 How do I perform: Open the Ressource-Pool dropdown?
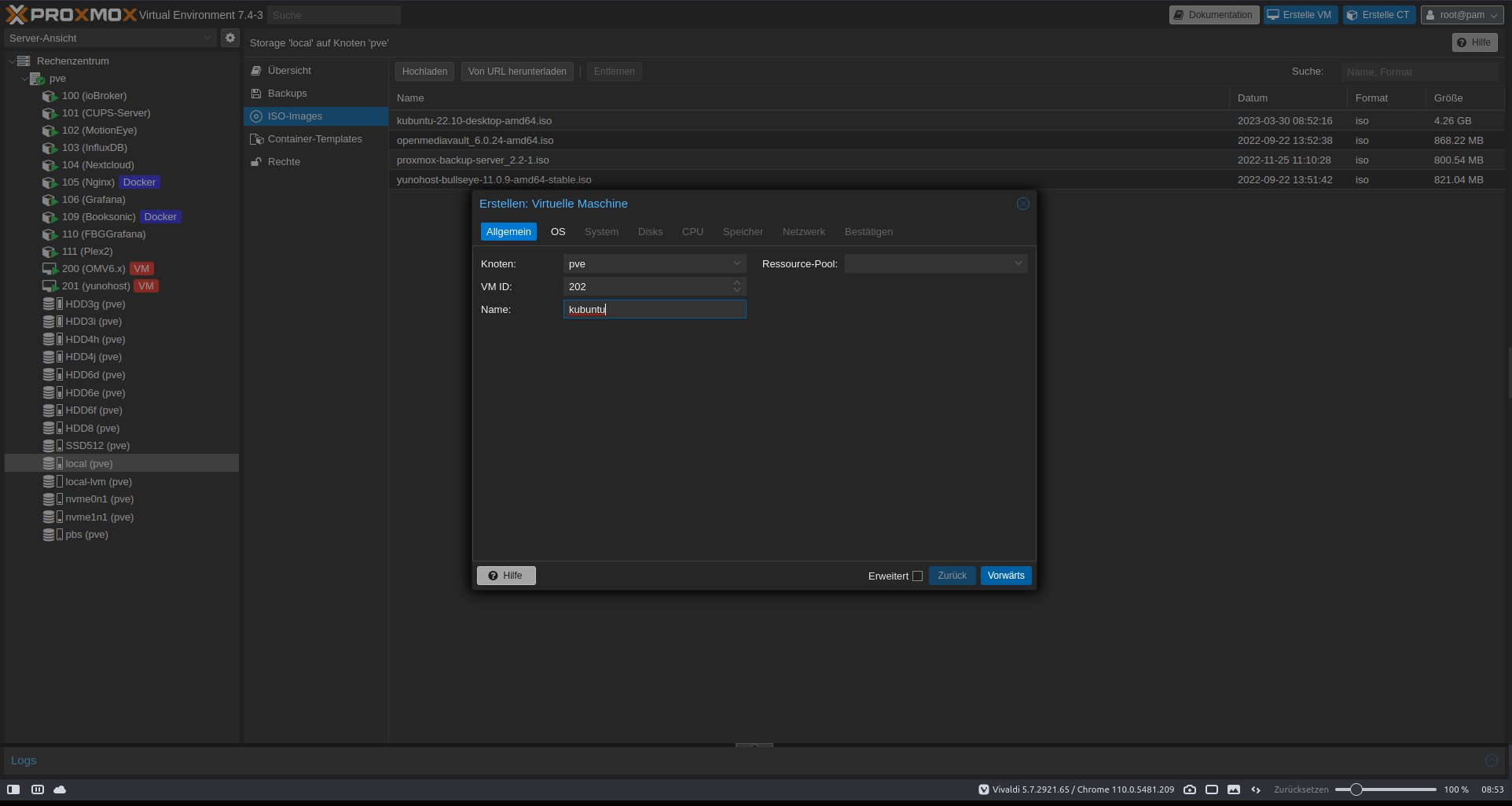coord(1018,263)
